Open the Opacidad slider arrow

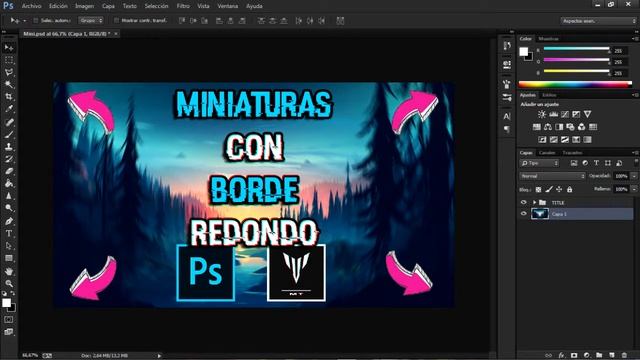click(x=634, y=176)
